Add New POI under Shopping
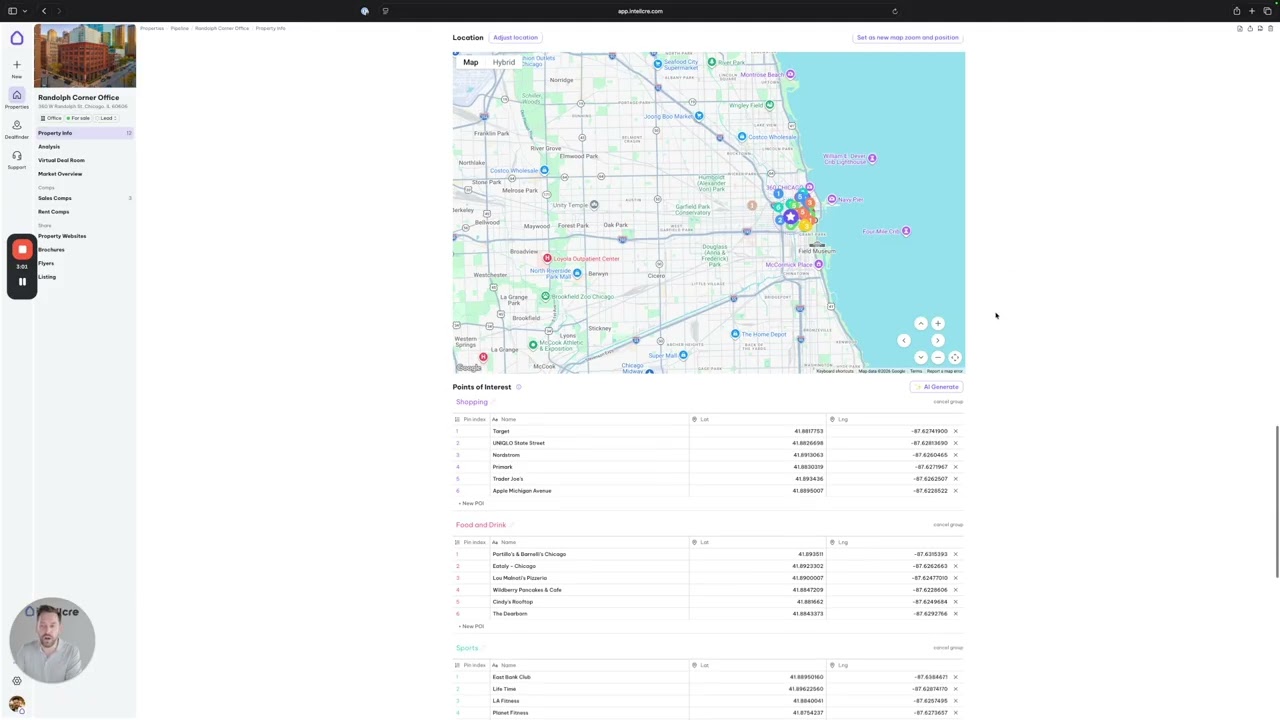The width and height of the screenshot is (1280, 720). click(471, 503)
